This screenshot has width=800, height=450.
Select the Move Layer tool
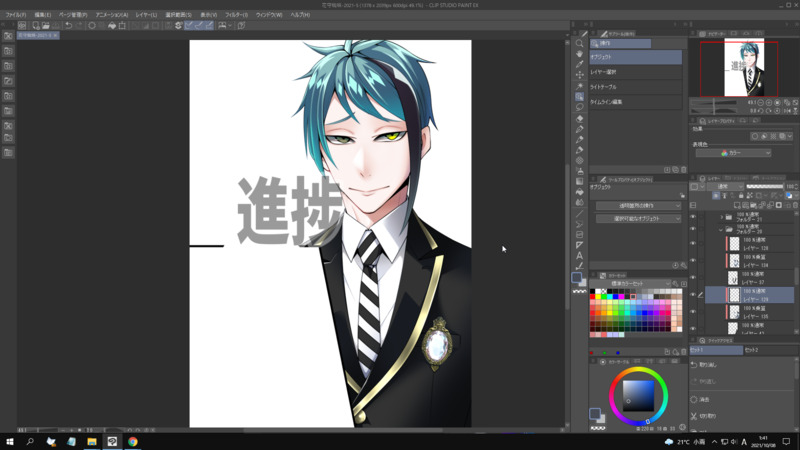(580, 75)
